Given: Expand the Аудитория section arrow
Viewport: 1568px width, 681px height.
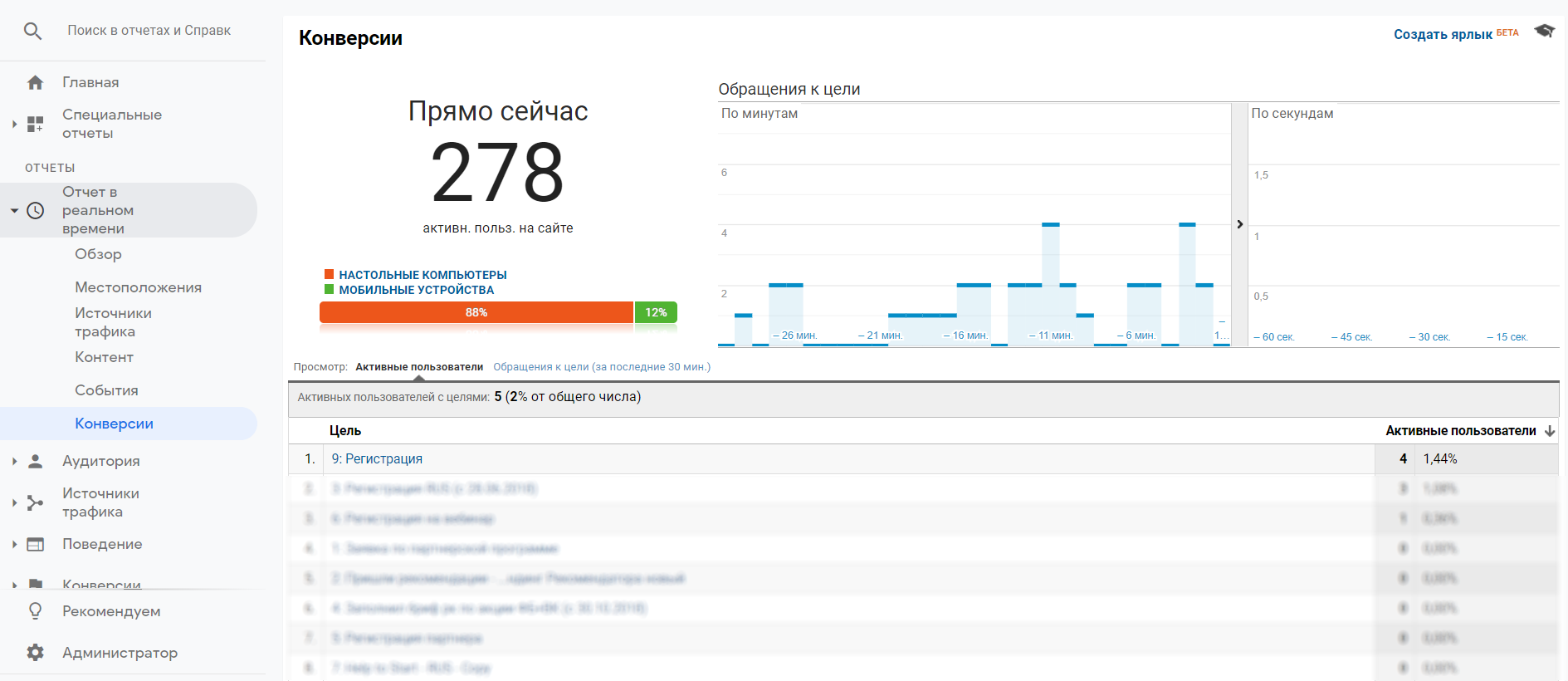Looking at the screenshot, I should (14, 461).
